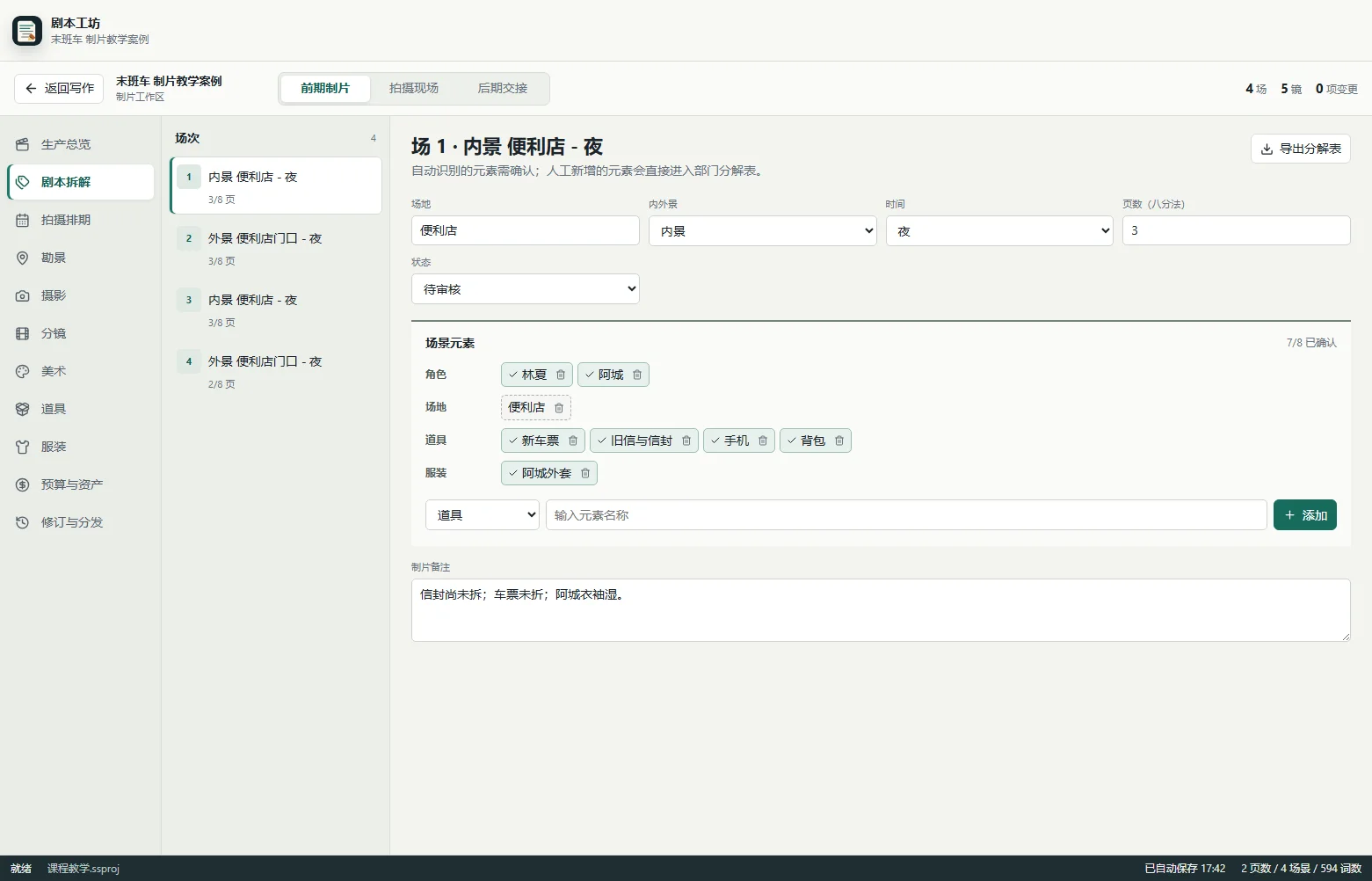Click the 制片备注 notes textarea

point(881,610)
